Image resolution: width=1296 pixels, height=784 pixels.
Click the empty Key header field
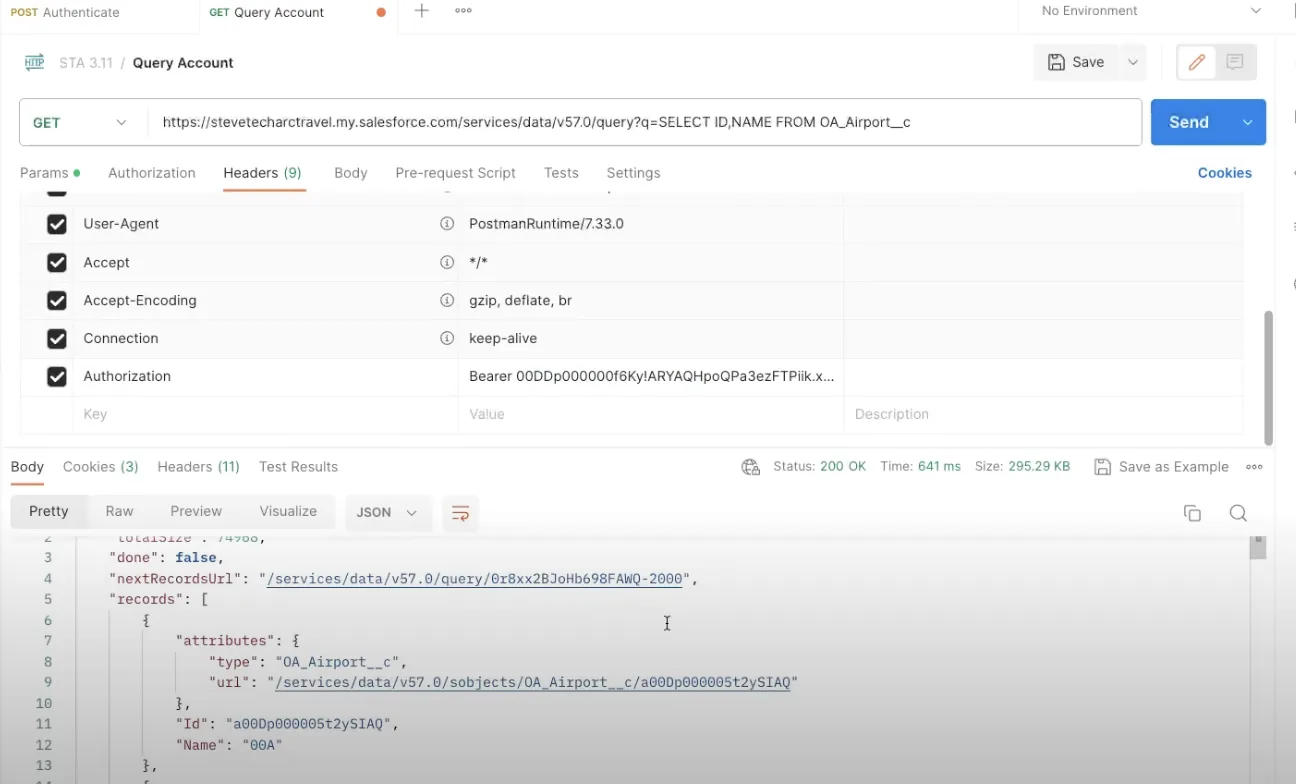coord(265,414)
